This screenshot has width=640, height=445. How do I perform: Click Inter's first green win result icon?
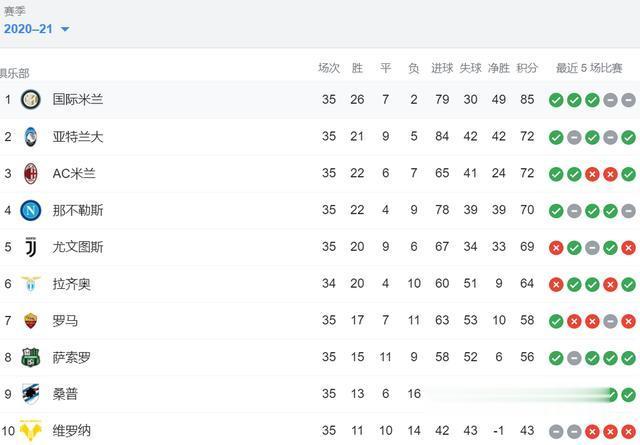(556, 100)
